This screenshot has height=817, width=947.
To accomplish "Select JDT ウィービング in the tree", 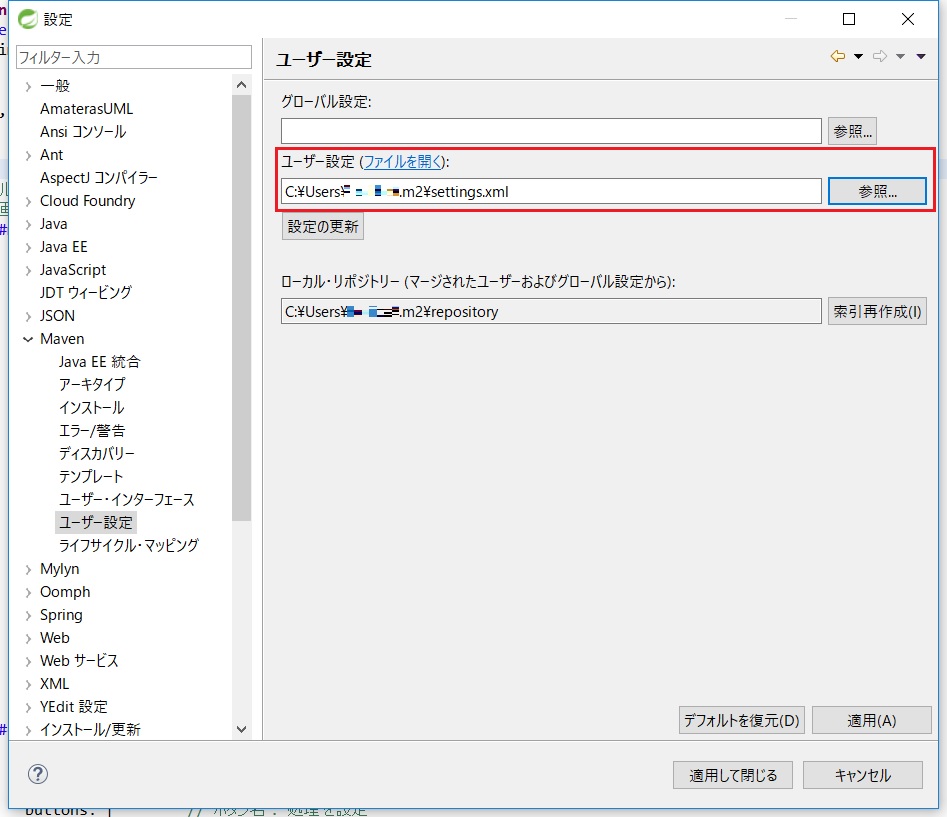I will (86, 292).
